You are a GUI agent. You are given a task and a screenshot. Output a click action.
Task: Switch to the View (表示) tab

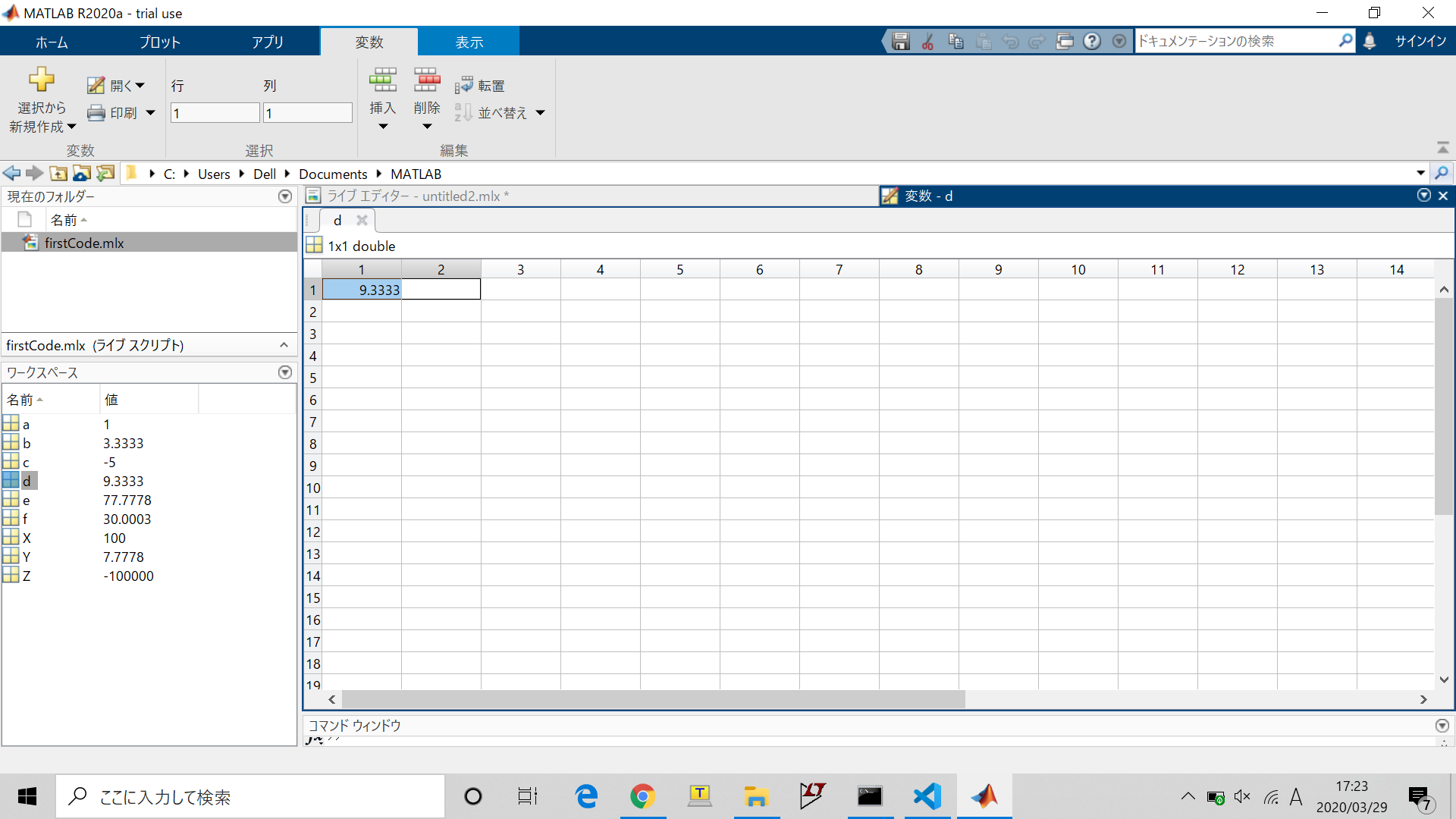click(469, 42)
